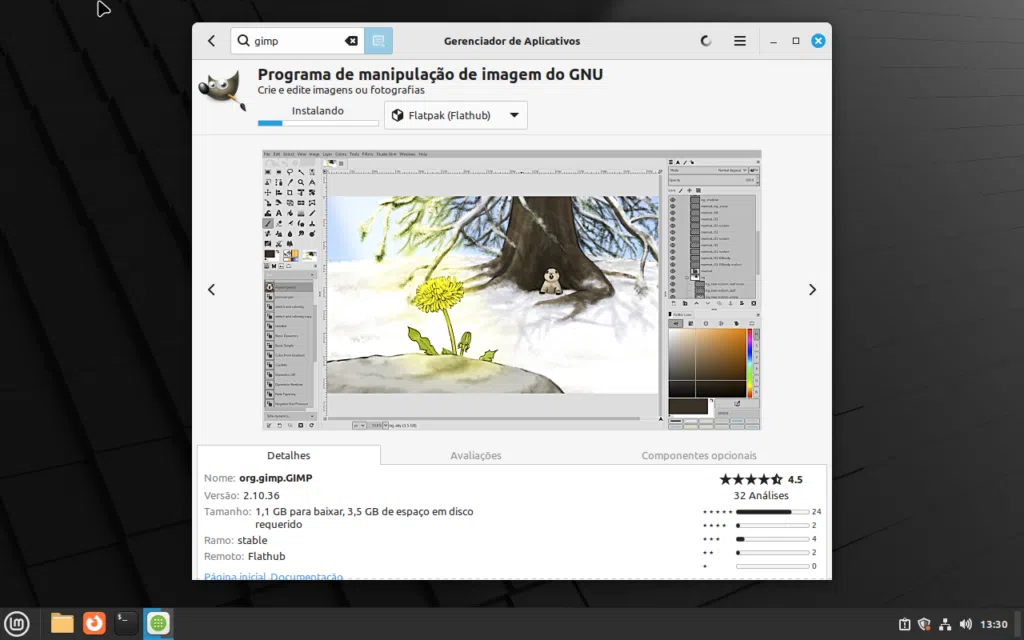
Task: Switch to the Avaliações tab
Action: [476, 455]
